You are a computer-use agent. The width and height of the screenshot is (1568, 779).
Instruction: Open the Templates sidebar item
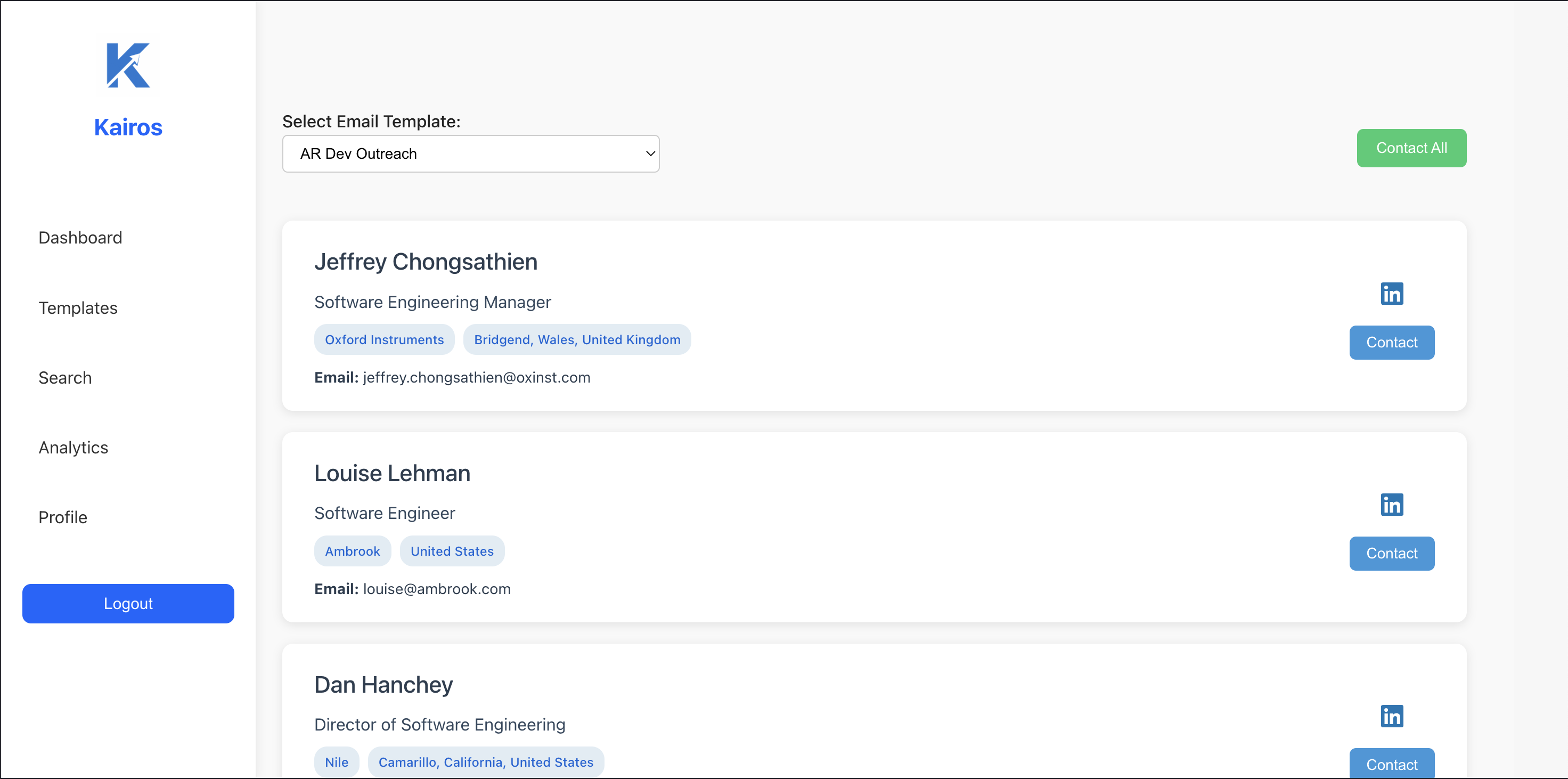point(78,307)
